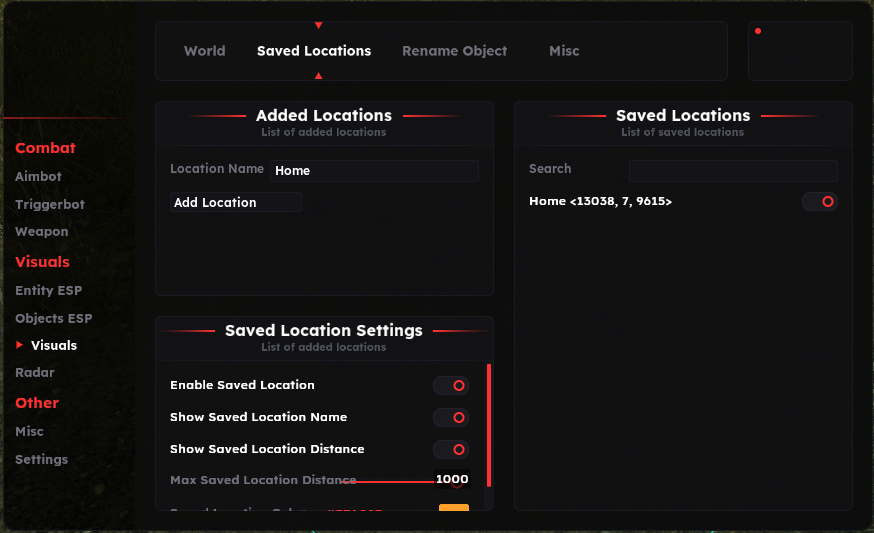Focus the Search field in Saved Locations
874x533 pixels.
(732, 170)
